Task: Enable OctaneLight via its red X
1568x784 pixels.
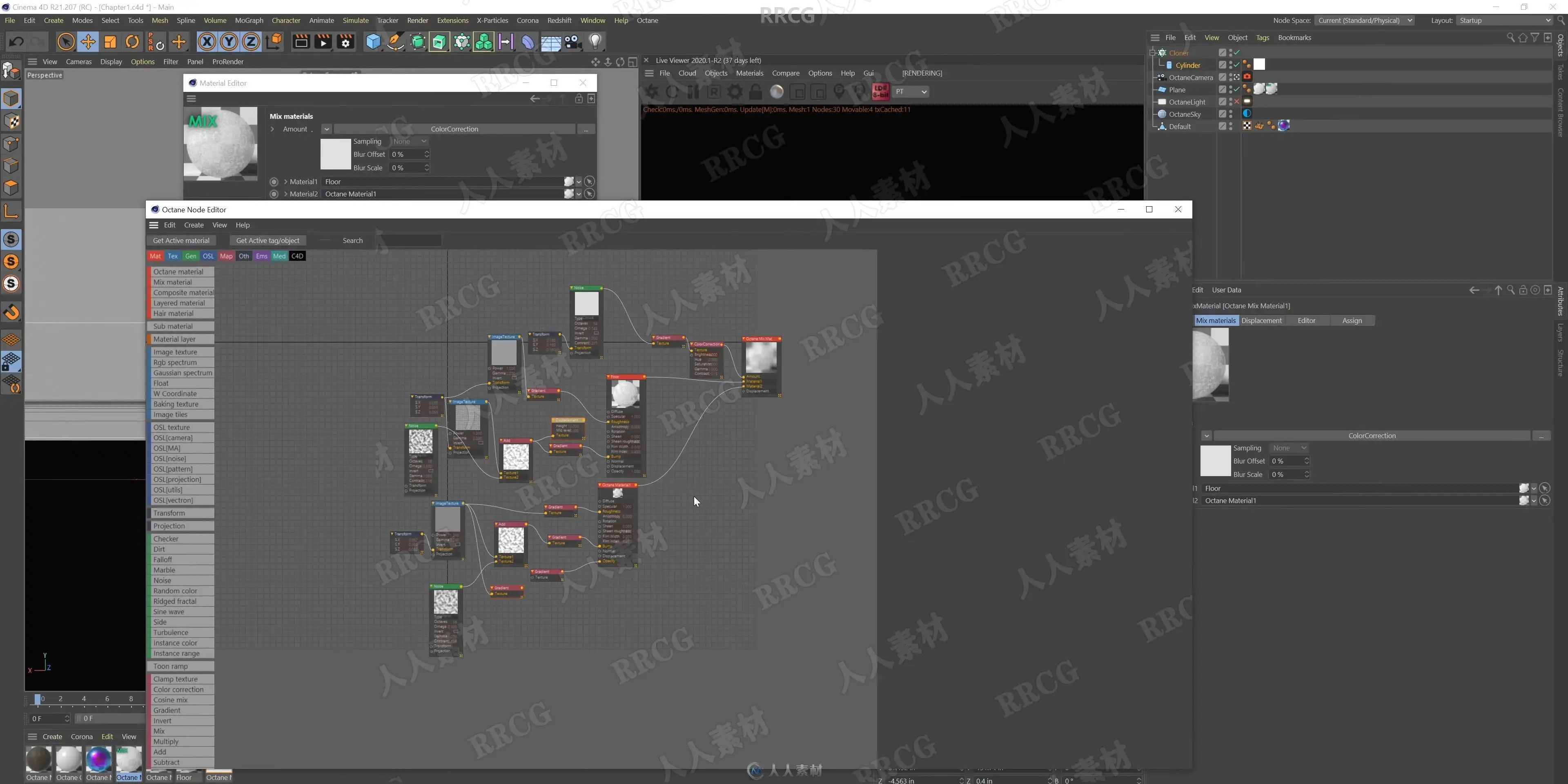Action: click(x=1236, y=102)
